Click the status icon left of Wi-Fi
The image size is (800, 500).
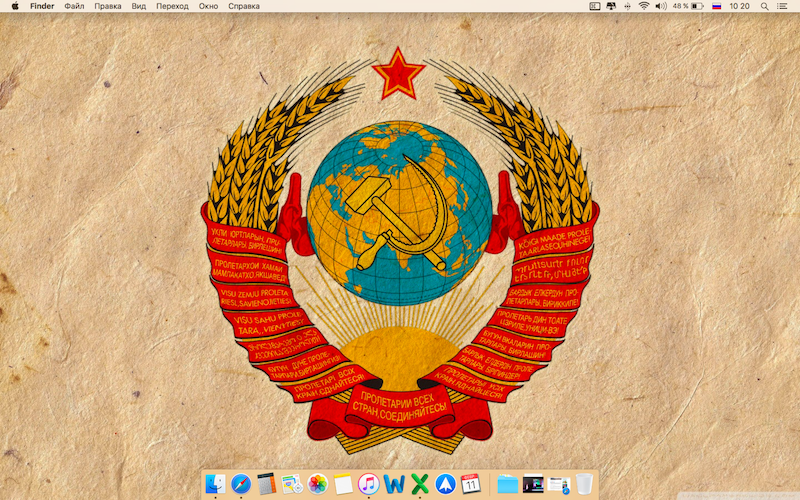tap(627, 6)
